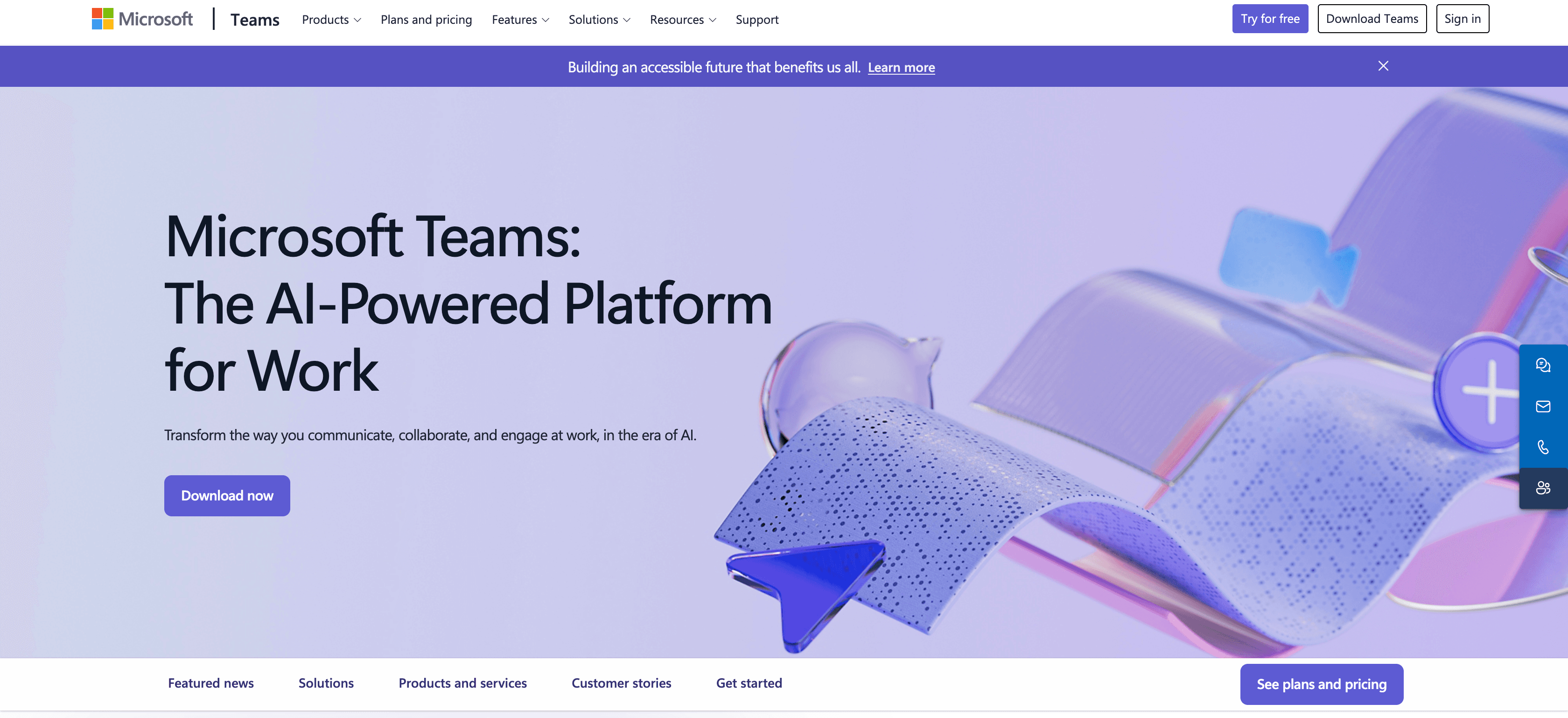Follow the Learn more accessibility link

pos(901,67)
